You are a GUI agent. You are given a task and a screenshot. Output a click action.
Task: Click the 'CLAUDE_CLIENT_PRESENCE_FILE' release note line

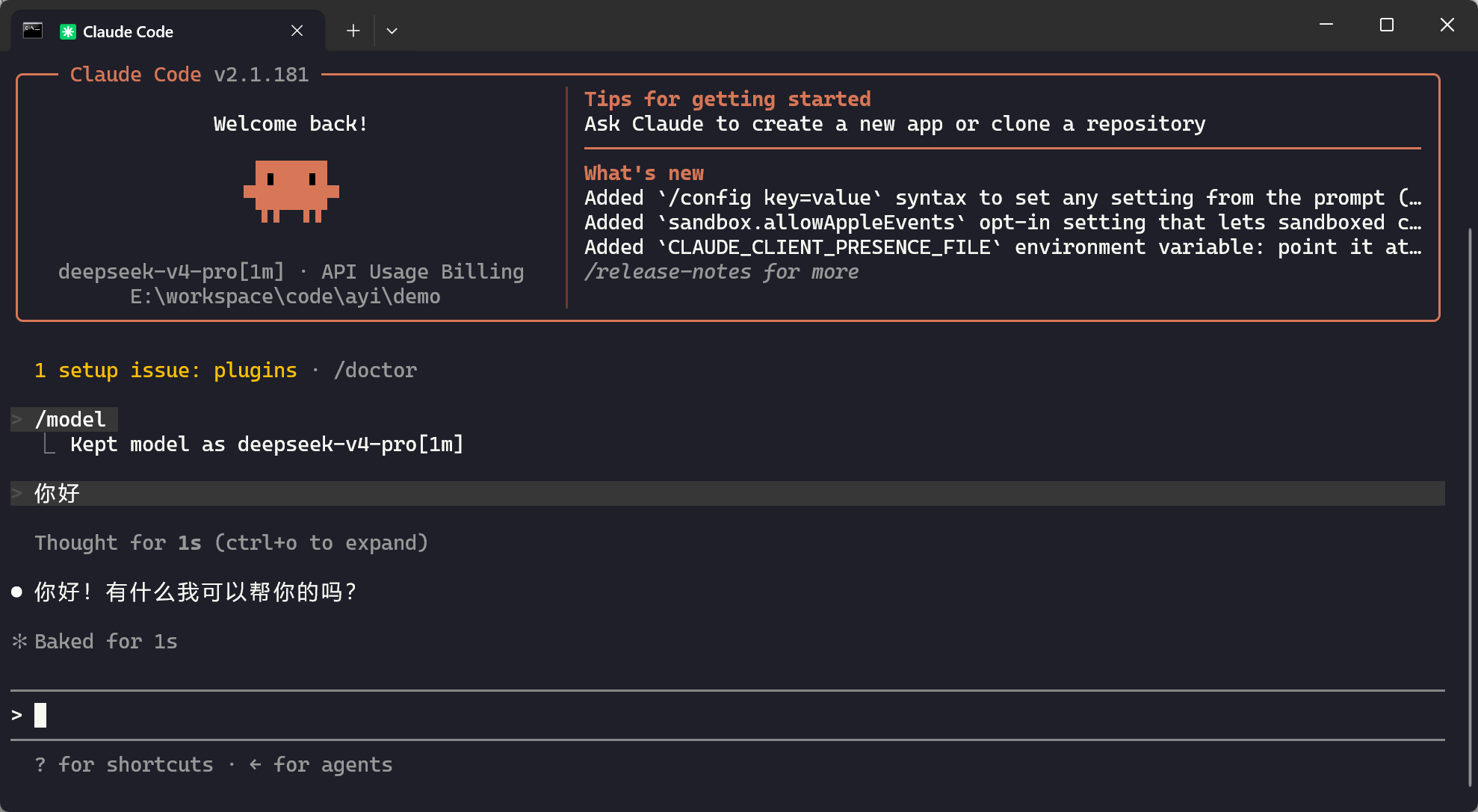pos(1003,247)
